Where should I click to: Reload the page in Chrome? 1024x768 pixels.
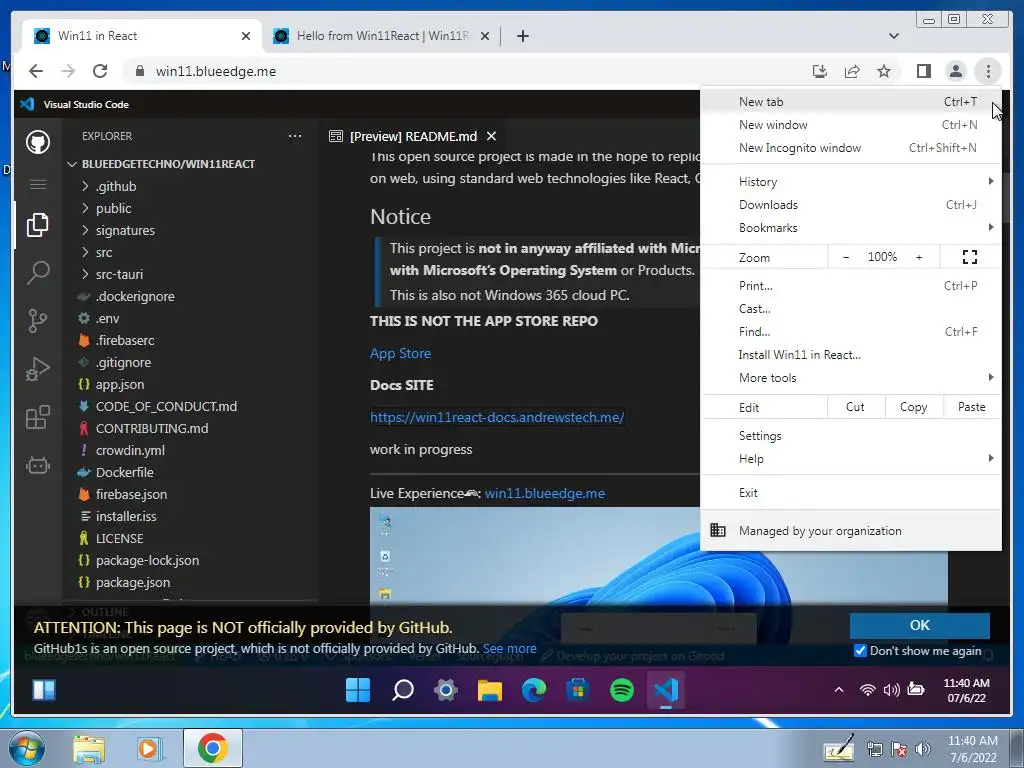pos(100,71)
